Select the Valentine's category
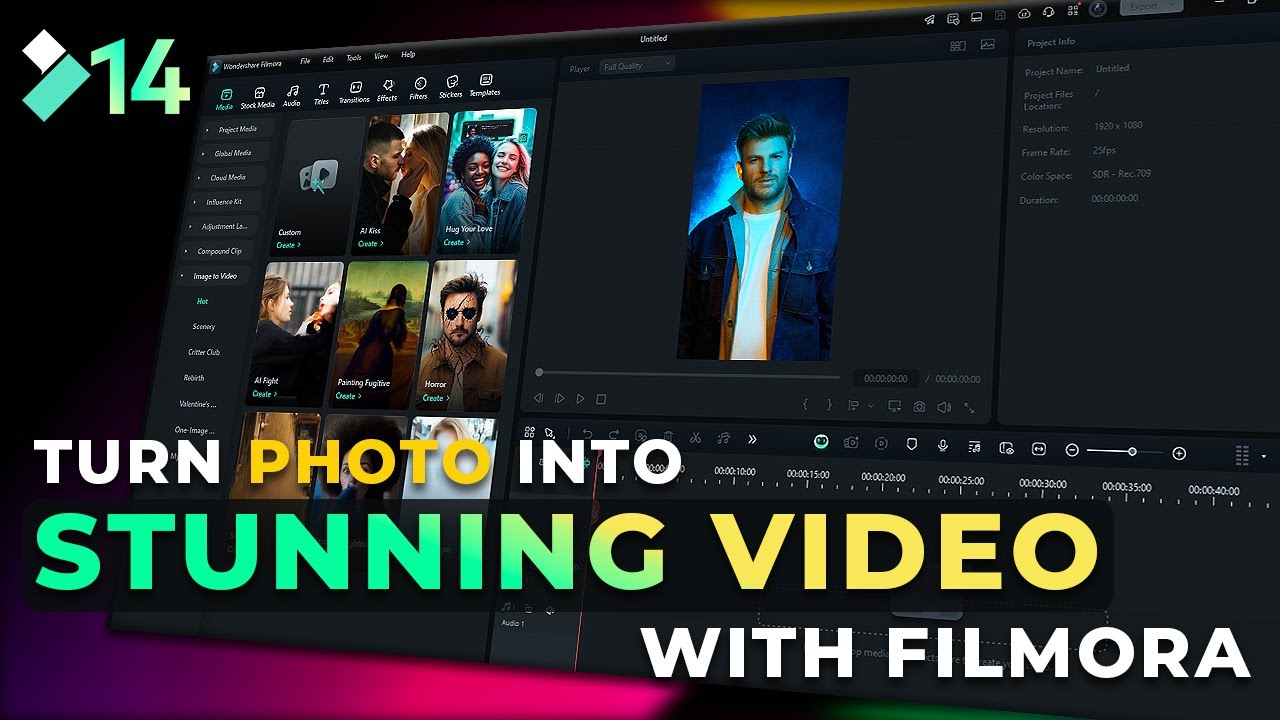This screenshot has width=1280, height=720. (x=197, y=404)
